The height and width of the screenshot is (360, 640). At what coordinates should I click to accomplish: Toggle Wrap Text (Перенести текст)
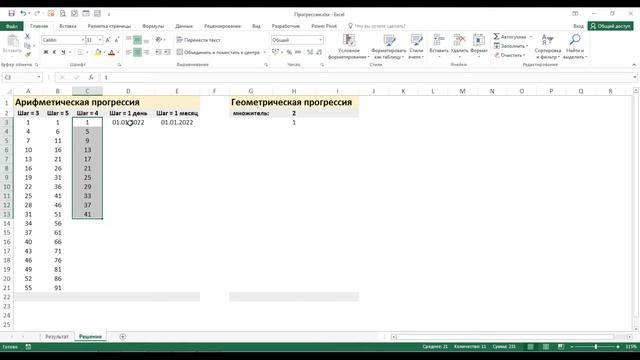198,40
